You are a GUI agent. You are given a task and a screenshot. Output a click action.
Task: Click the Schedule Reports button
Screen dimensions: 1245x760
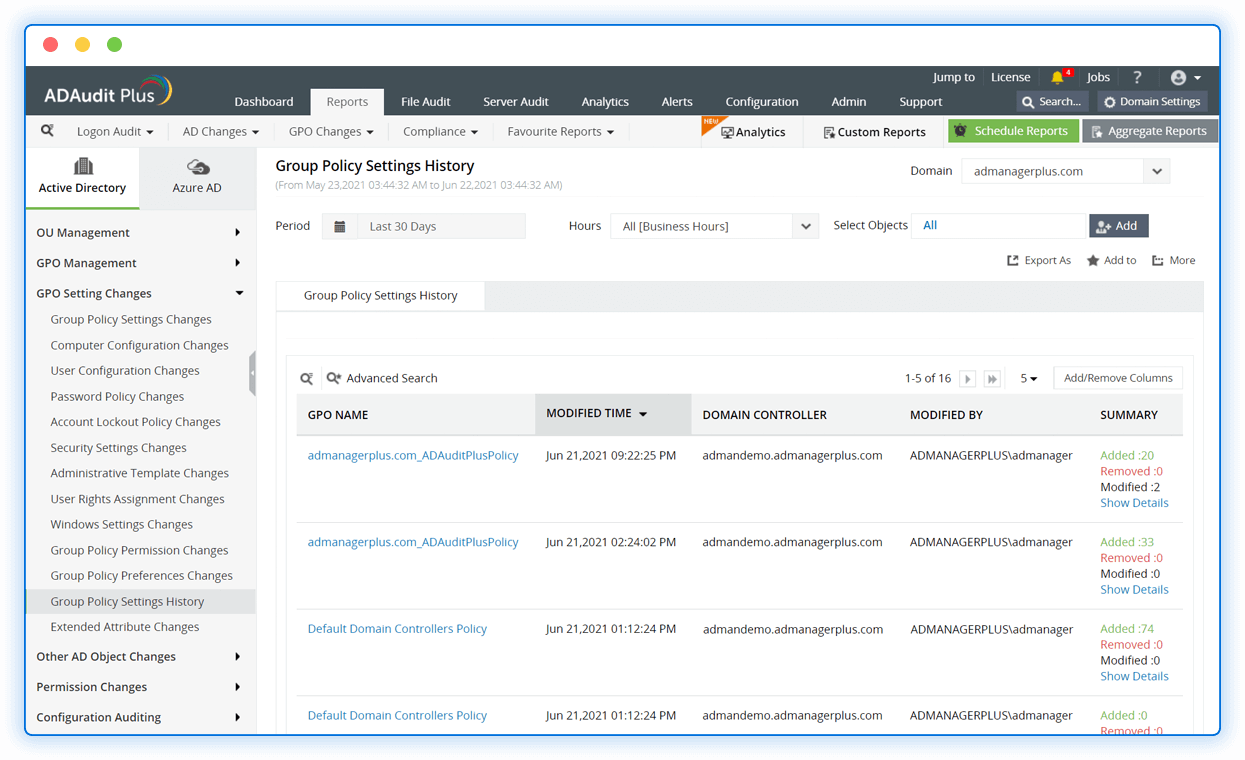pos(1013,131)
